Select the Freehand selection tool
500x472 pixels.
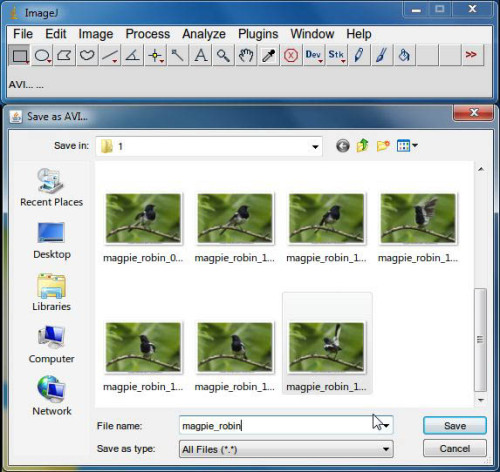coord(87,55)
